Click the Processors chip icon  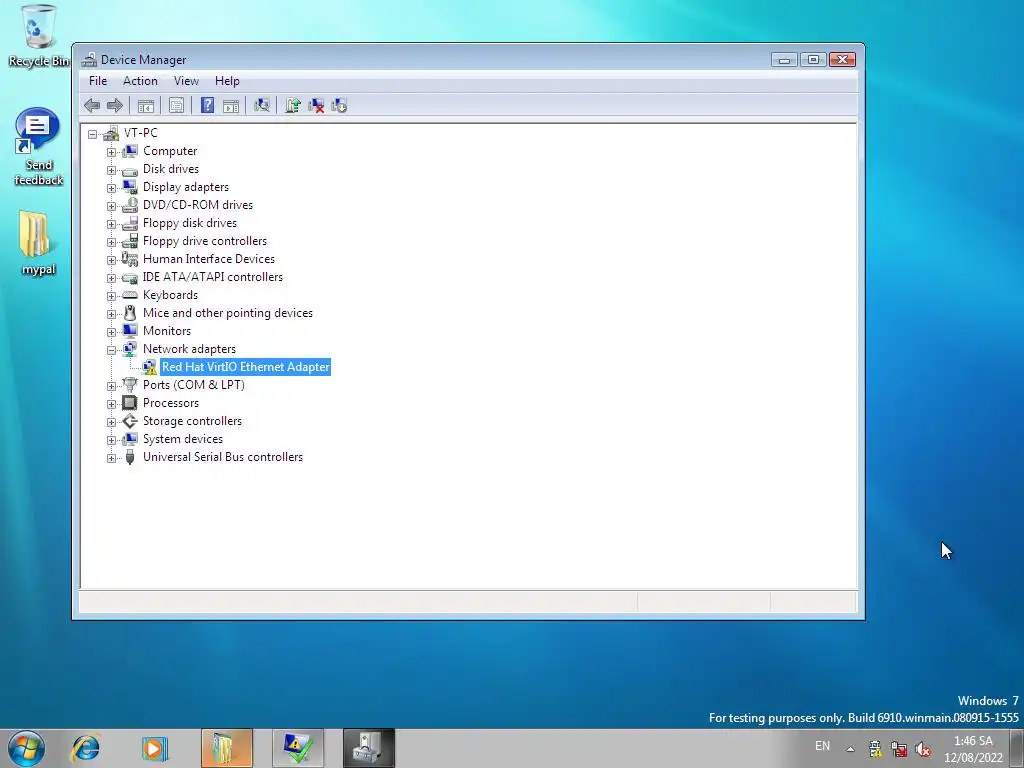coord(130,403)
